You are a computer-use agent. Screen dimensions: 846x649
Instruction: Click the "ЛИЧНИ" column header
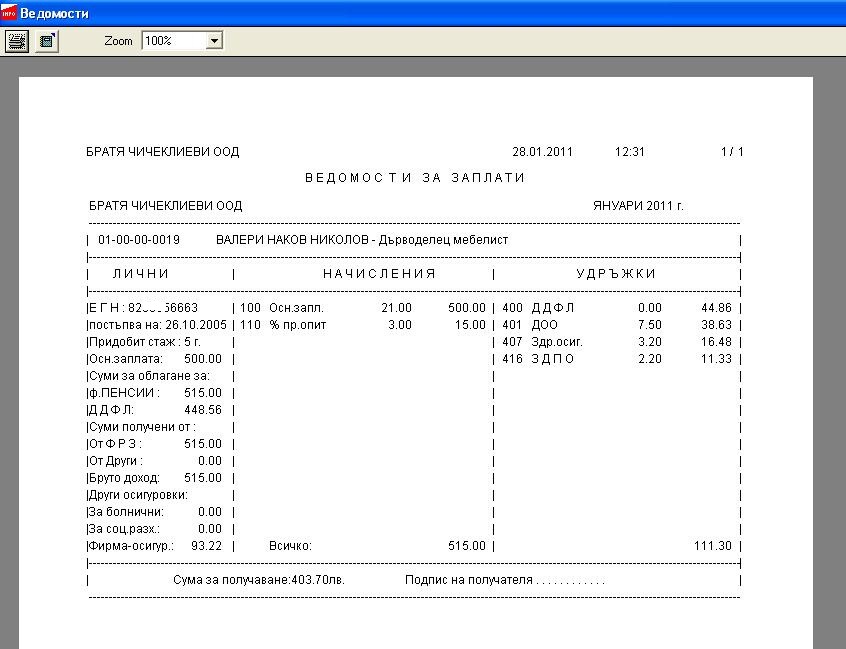click(141, 274)
